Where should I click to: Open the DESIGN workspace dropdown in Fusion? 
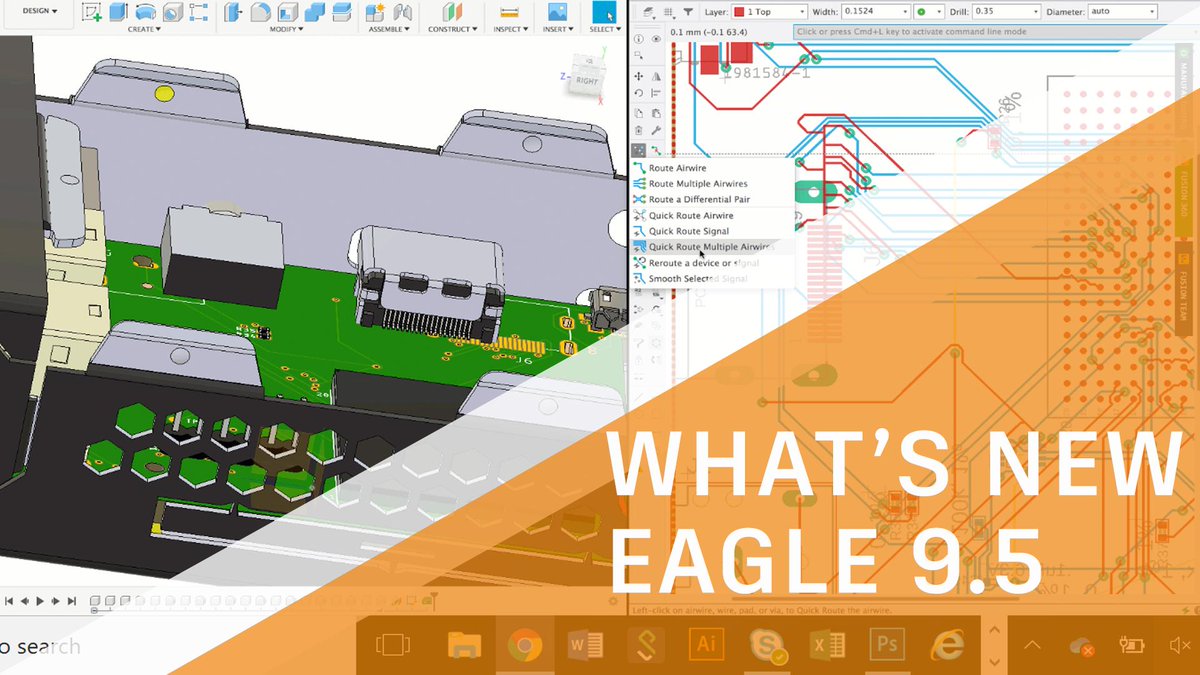click(x=39, y=12)
